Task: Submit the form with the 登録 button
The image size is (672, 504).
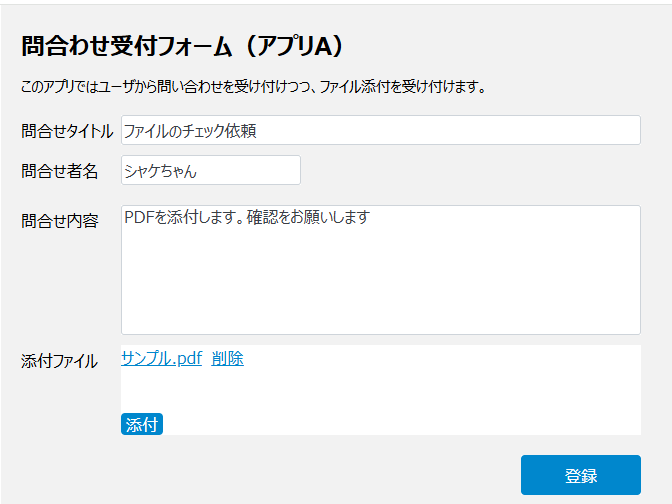Action: (580, 475)
